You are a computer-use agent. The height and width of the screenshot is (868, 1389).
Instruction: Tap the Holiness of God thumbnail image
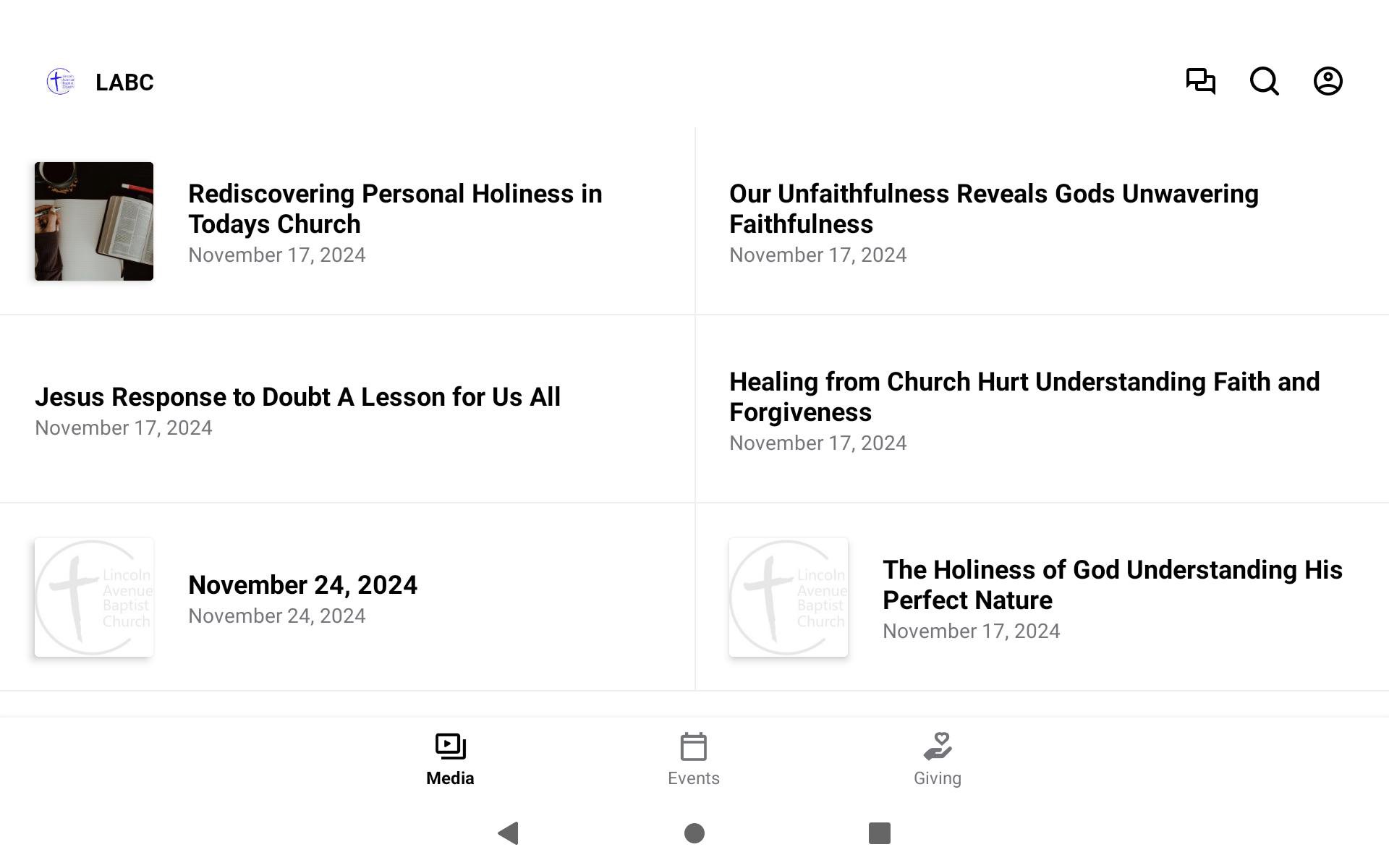coord(788,597)
